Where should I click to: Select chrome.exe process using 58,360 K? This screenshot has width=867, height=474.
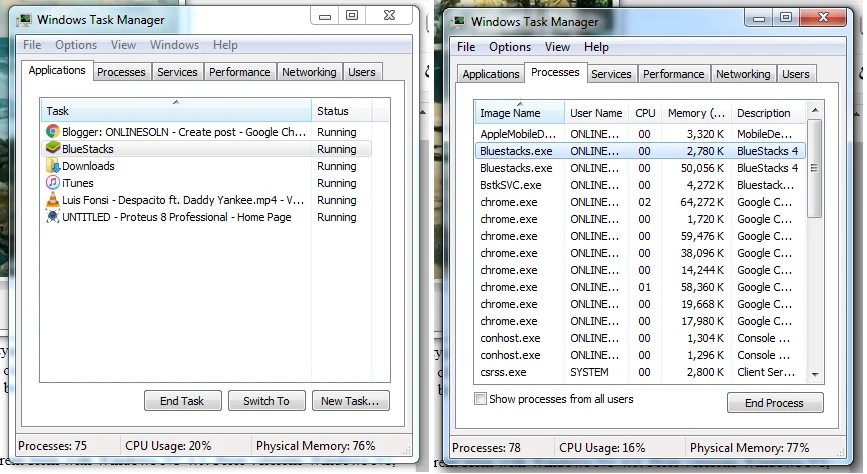[640, 287]
